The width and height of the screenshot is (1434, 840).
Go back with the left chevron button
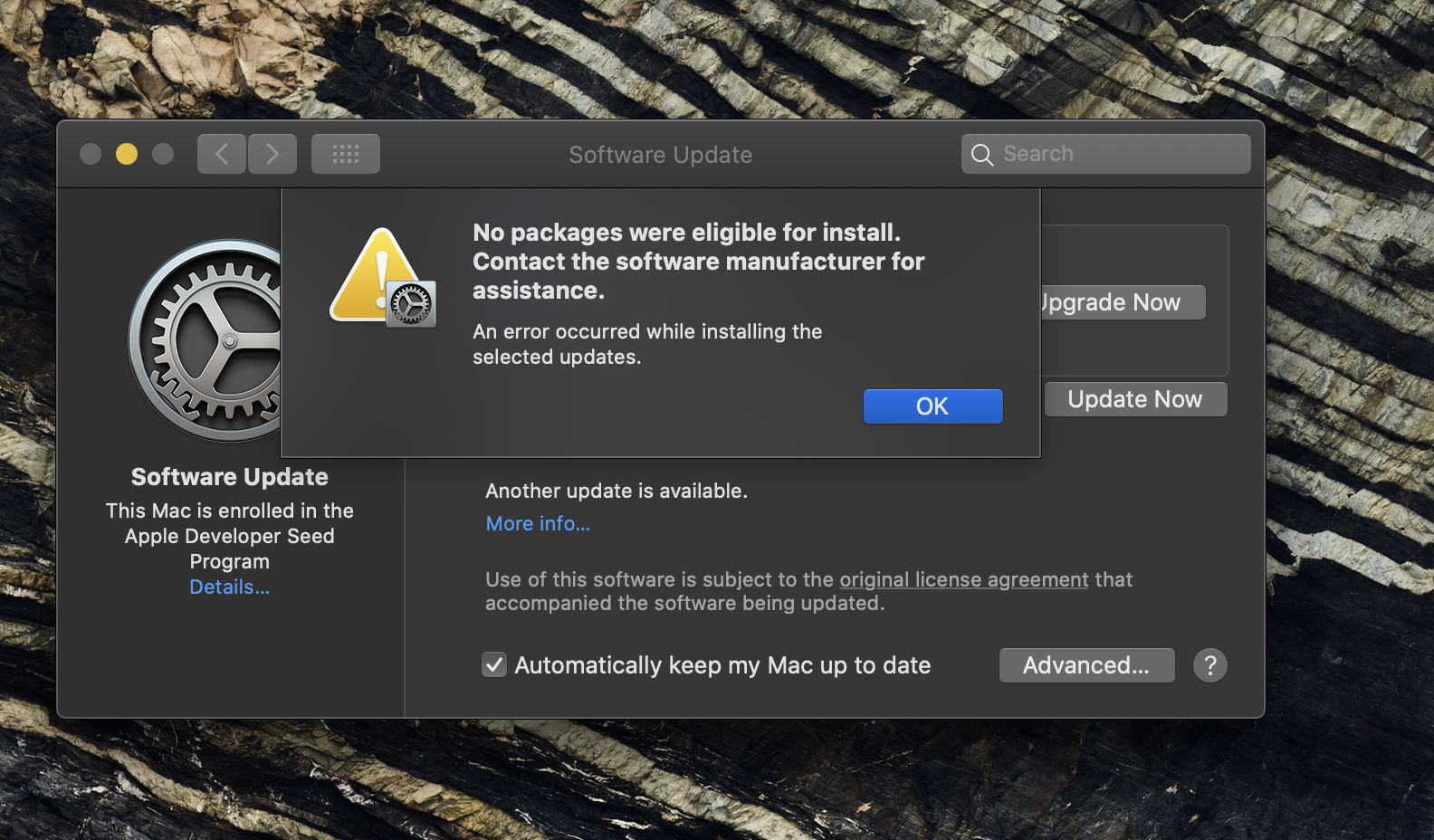[222, 154]
